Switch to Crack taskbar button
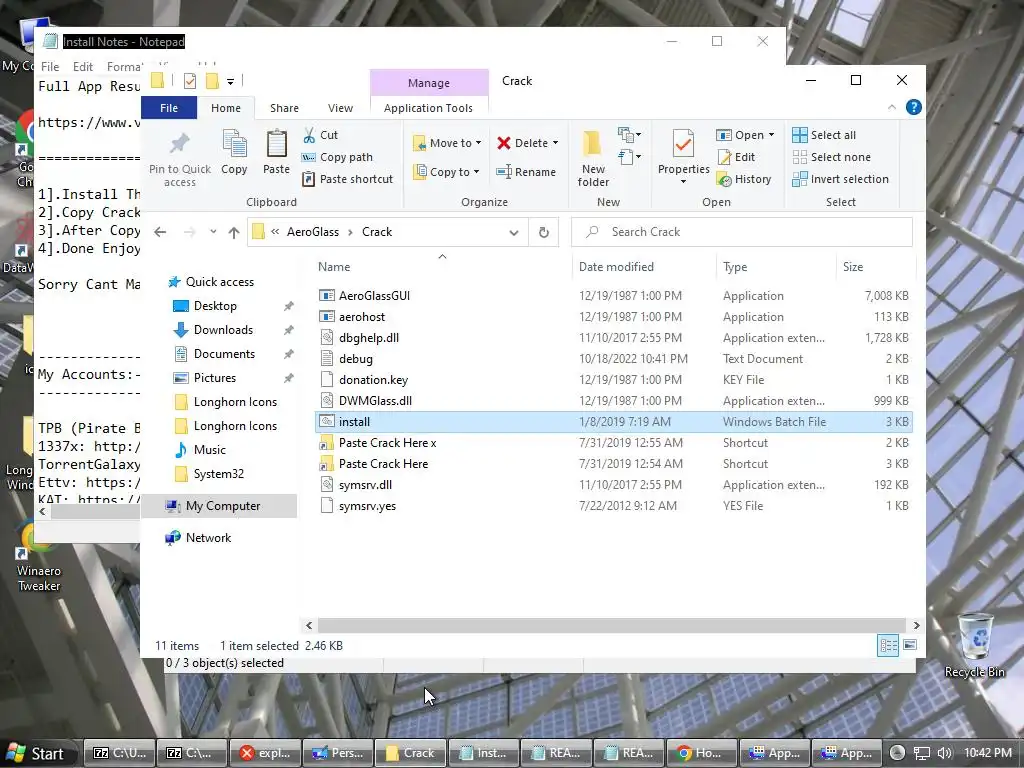Image resolution: width=1024 pixels, height=768 pixels. [409, 753]
